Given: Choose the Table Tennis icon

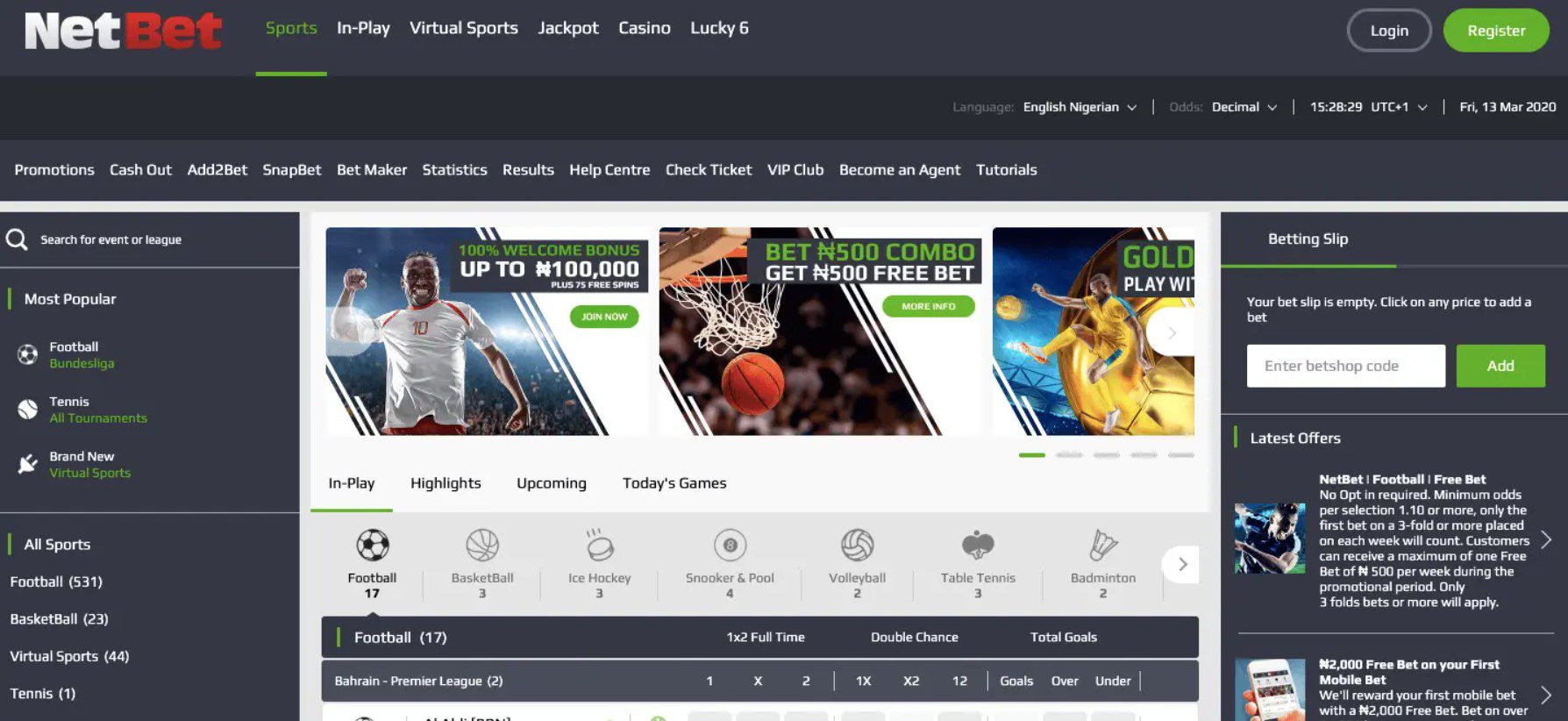Looking at the screenshot, I should [x=978, y=546].
